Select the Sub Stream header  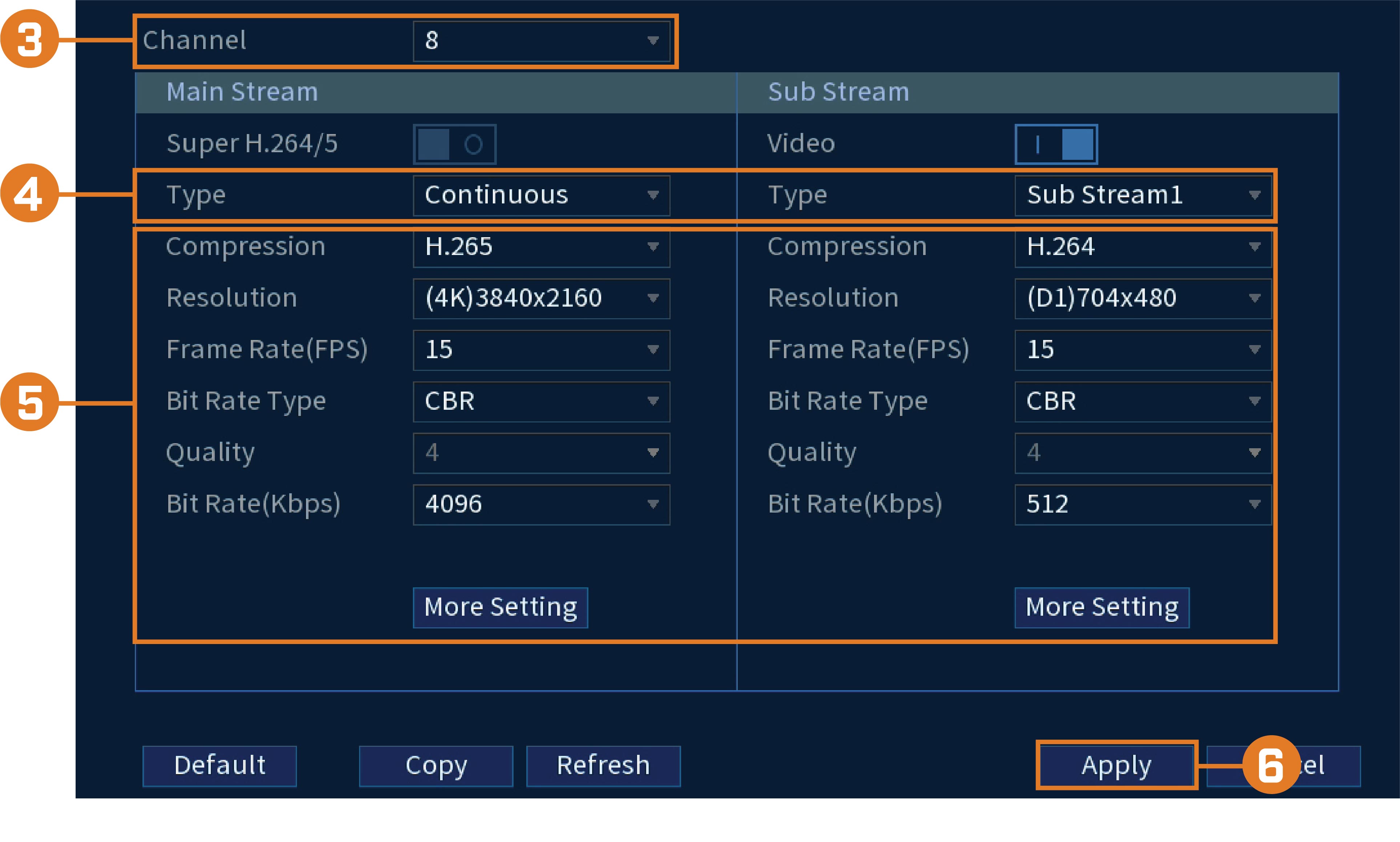tap(1038, 93)
